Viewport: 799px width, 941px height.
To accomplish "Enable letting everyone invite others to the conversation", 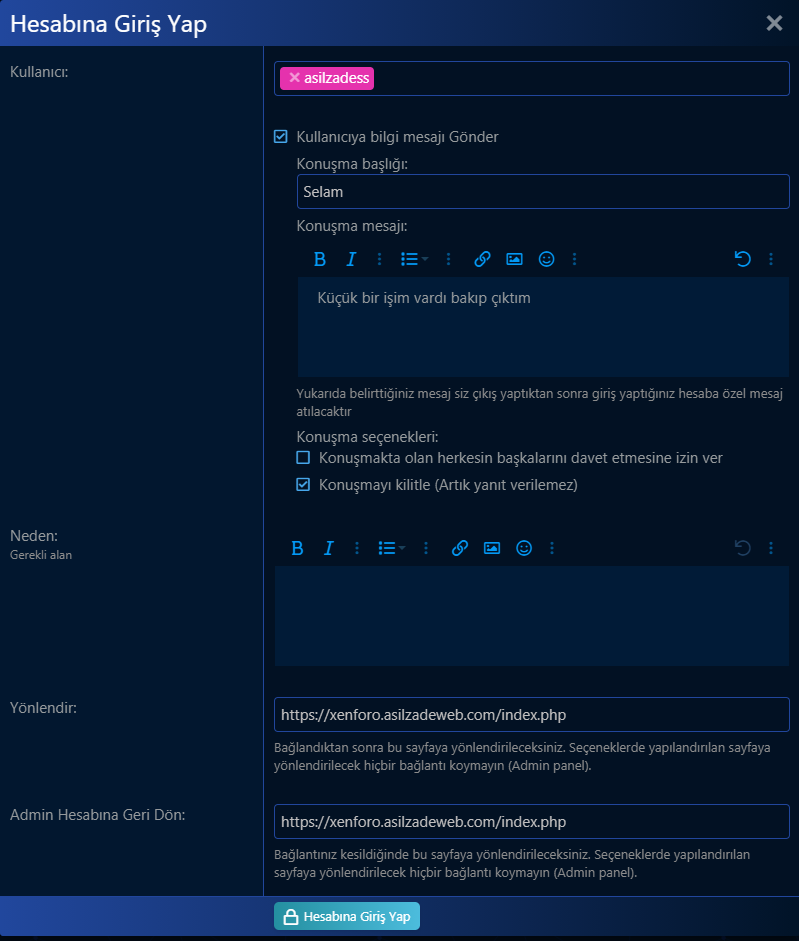I will (303, 458).
